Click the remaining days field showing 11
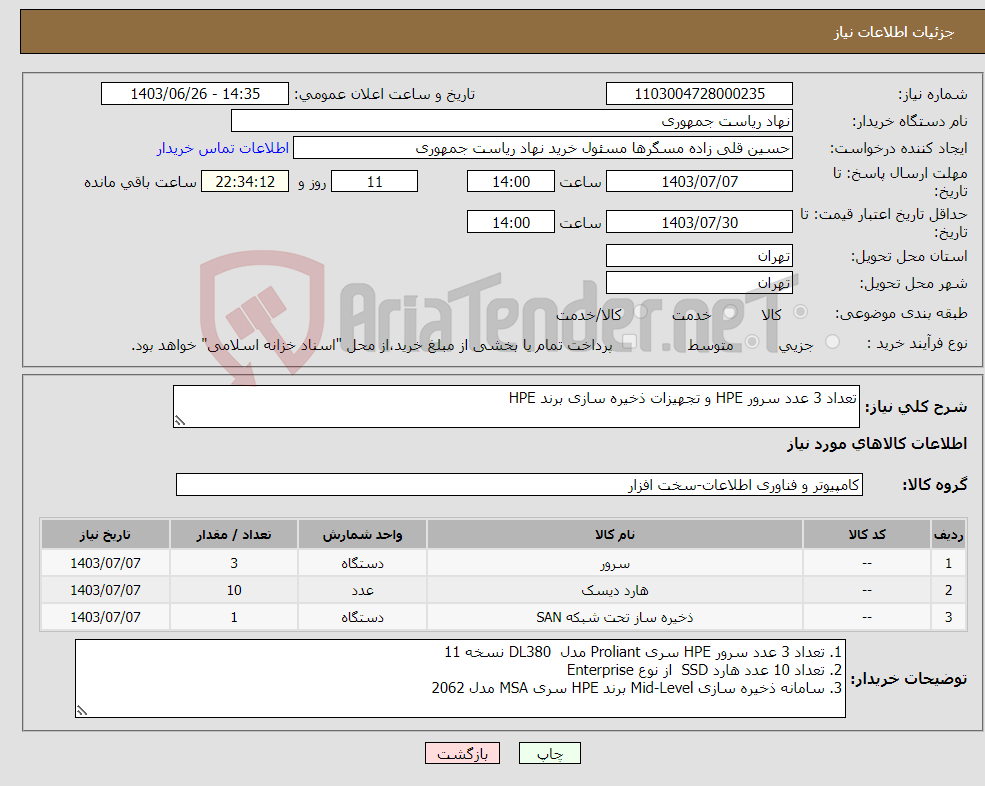Screen dimensions: 985x786 pos(374,182)
